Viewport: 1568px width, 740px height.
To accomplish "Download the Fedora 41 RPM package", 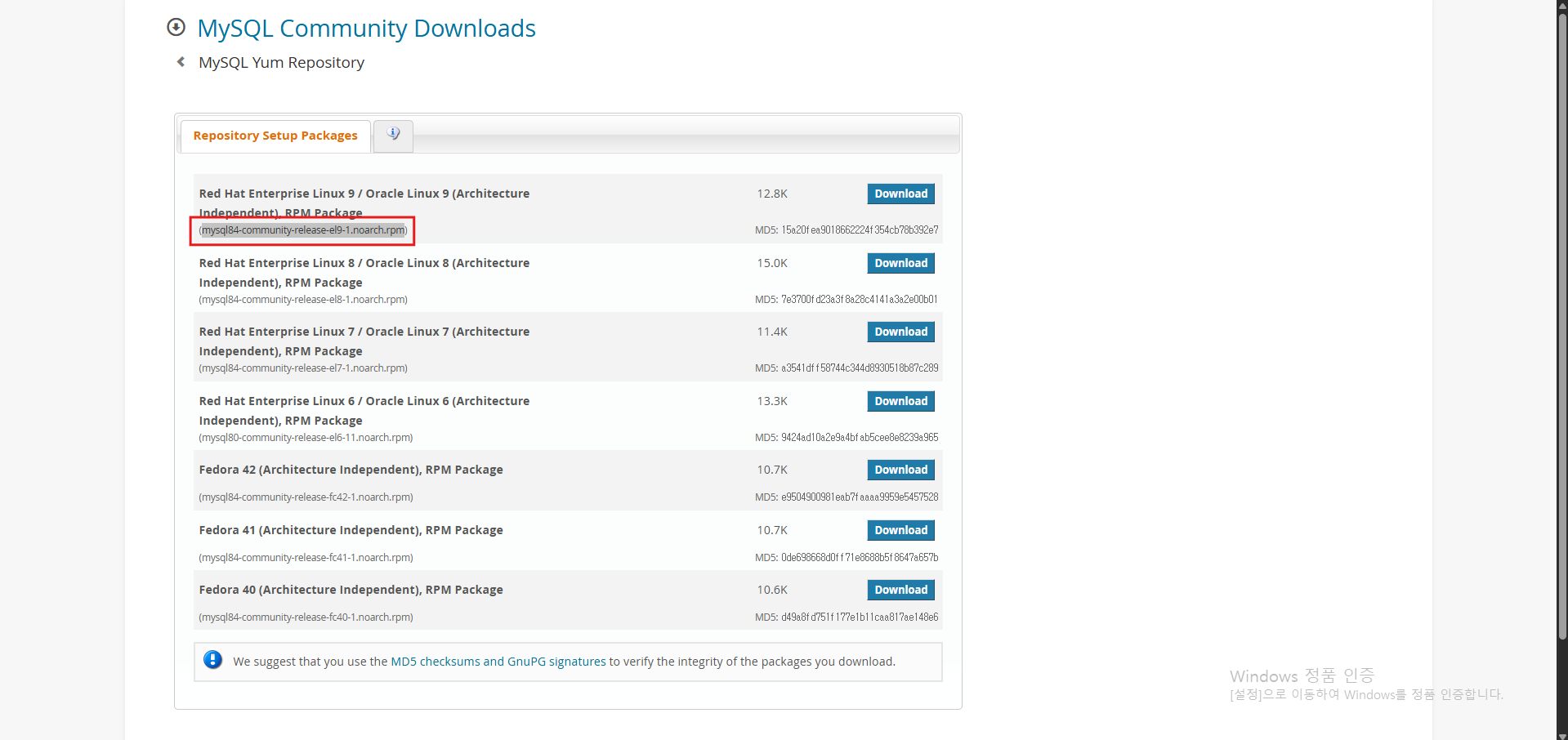I will tap(900, 530).
